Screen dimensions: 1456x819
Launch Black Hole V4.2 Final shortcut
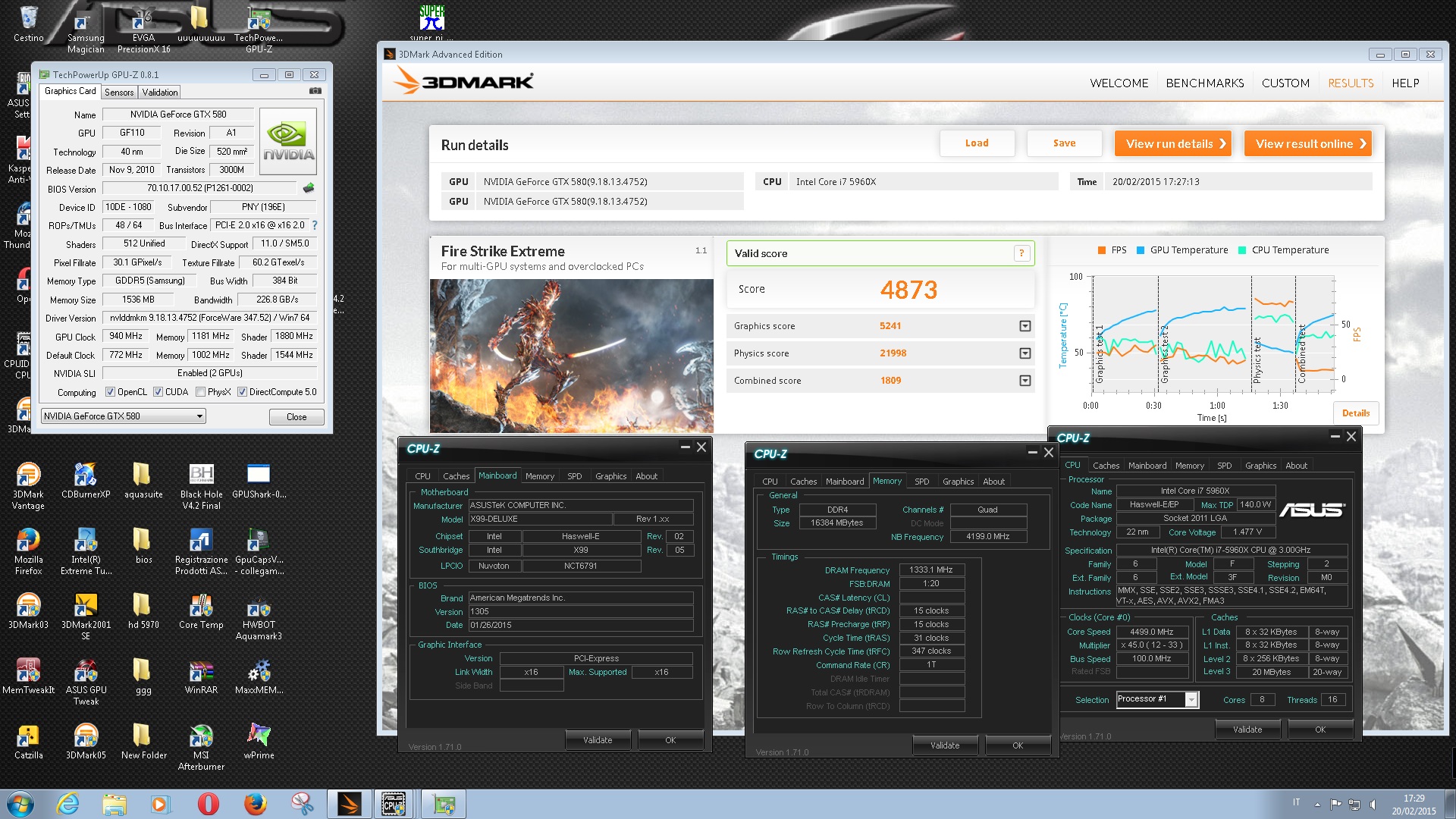coord(201,486)
